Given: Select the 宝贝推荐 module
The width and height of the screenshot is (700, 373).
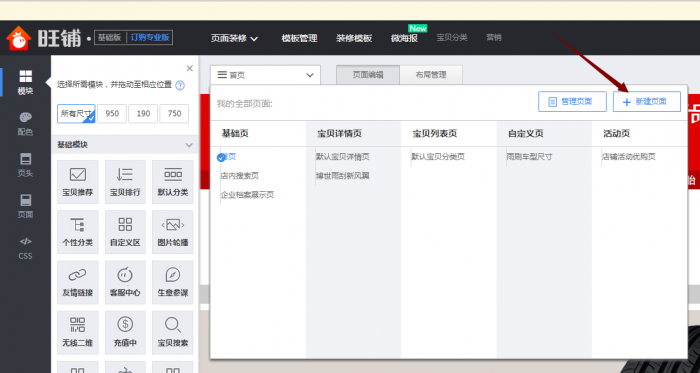Looking at the screenshot, I should coord(78,182).
